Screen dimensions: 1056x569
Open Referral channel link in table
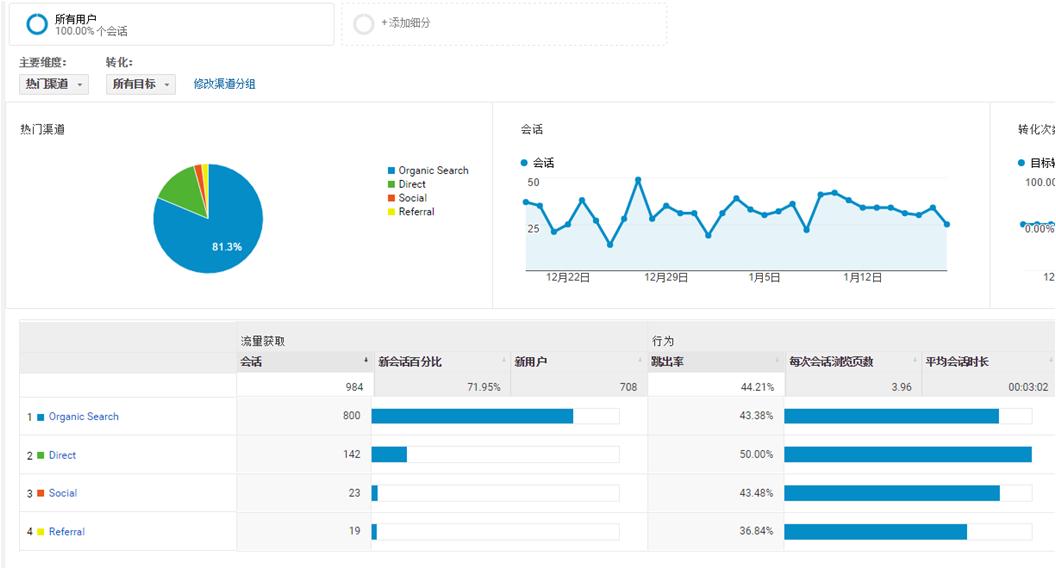(66, 532)
